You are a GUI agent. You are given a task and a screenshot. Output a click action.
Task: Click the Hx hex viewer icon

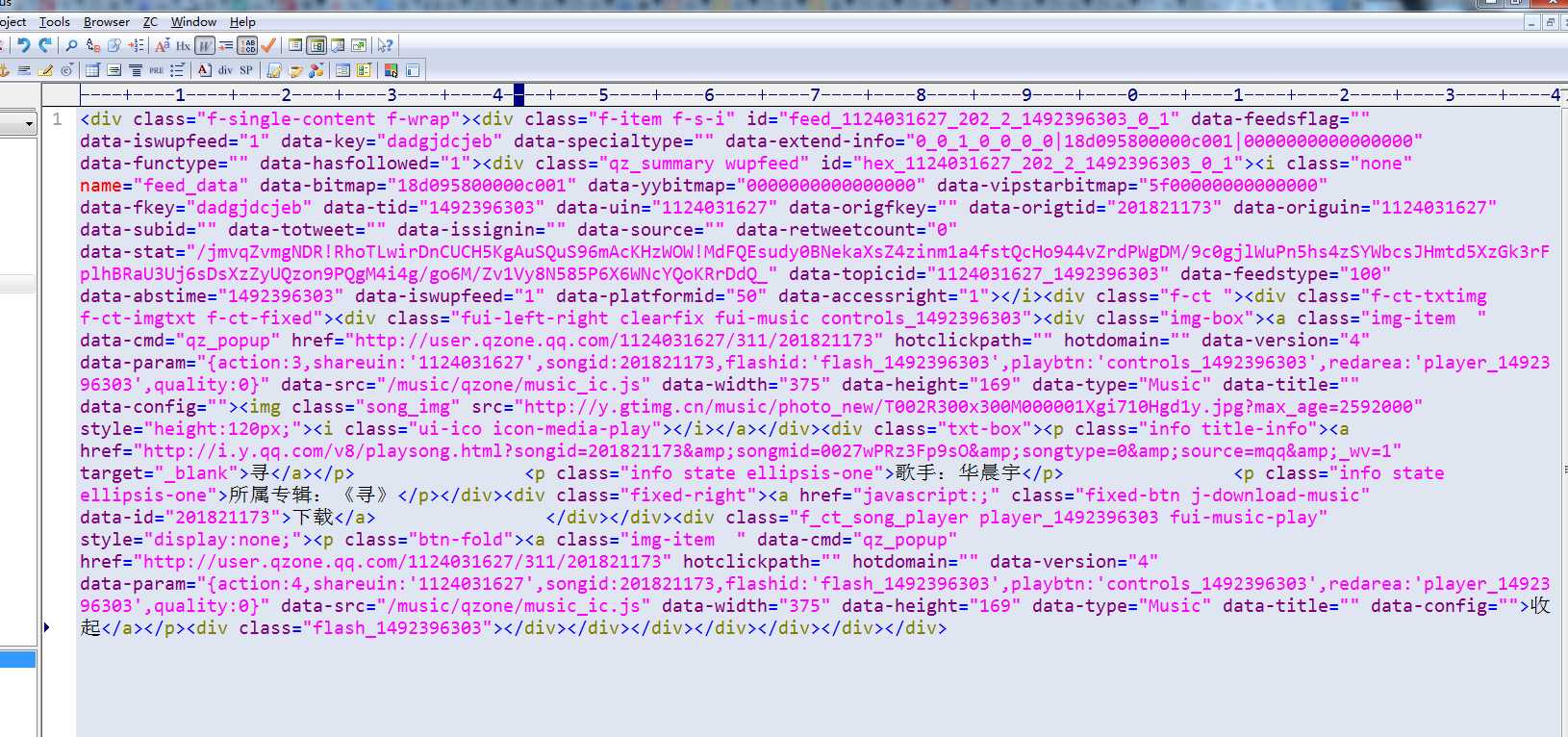coord(183,45)
